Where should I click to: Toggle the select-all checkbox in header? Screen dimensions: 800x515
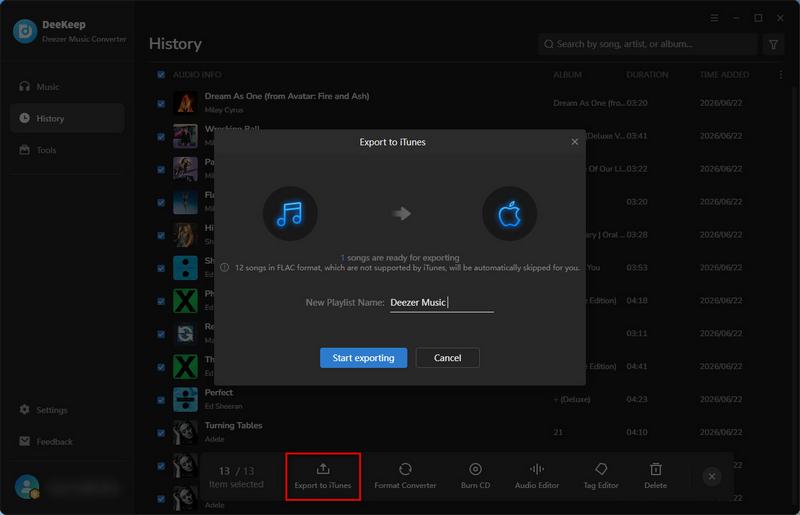pyautogui.click(x=161, y=75)
